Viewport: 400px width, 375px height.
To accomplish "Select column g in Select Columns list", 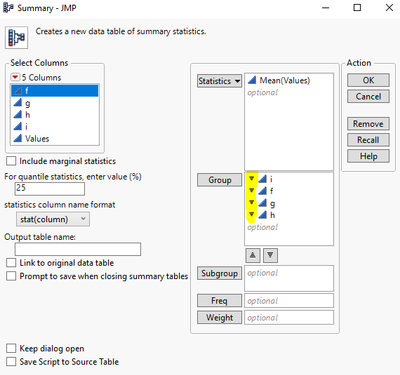I will [55, 103].
